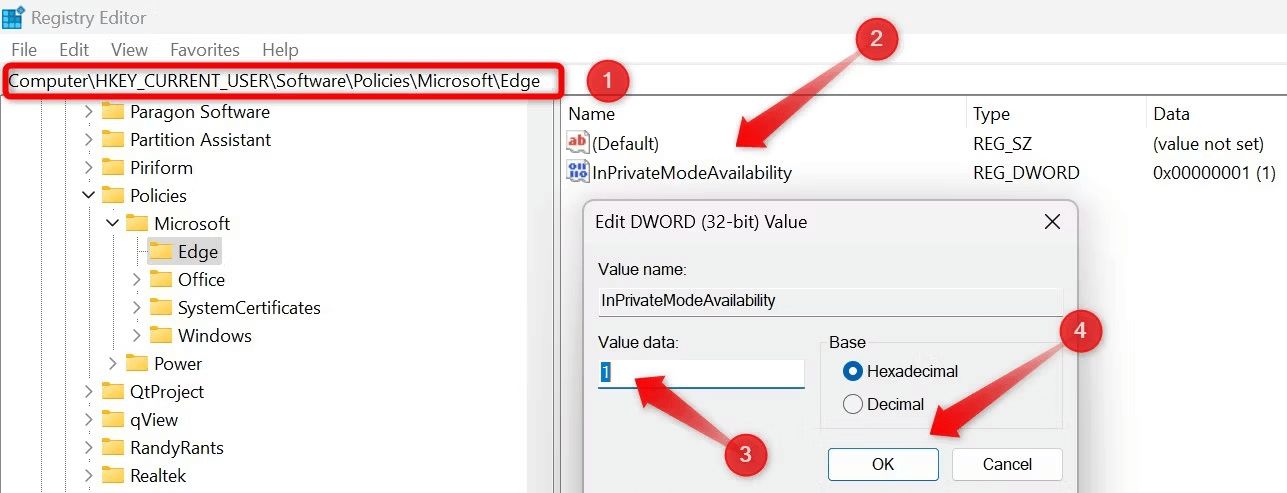Collapse the Policies tree node
Viewport: 1287px width, 493px height.
pyautogui.click(x=89, y=195)
